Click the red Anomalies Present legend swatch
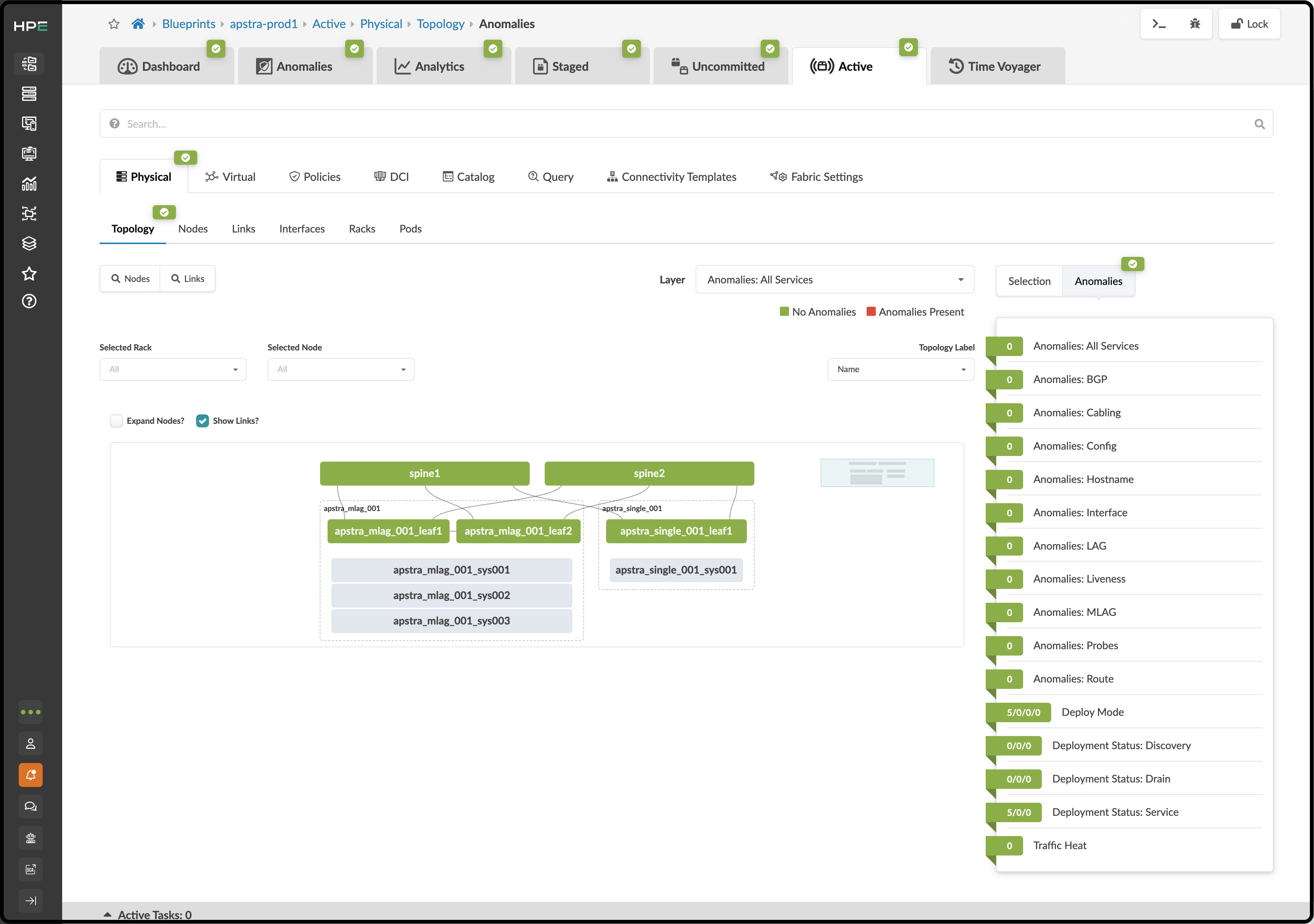The image size is (1314, 924). (x=871, y=311)
